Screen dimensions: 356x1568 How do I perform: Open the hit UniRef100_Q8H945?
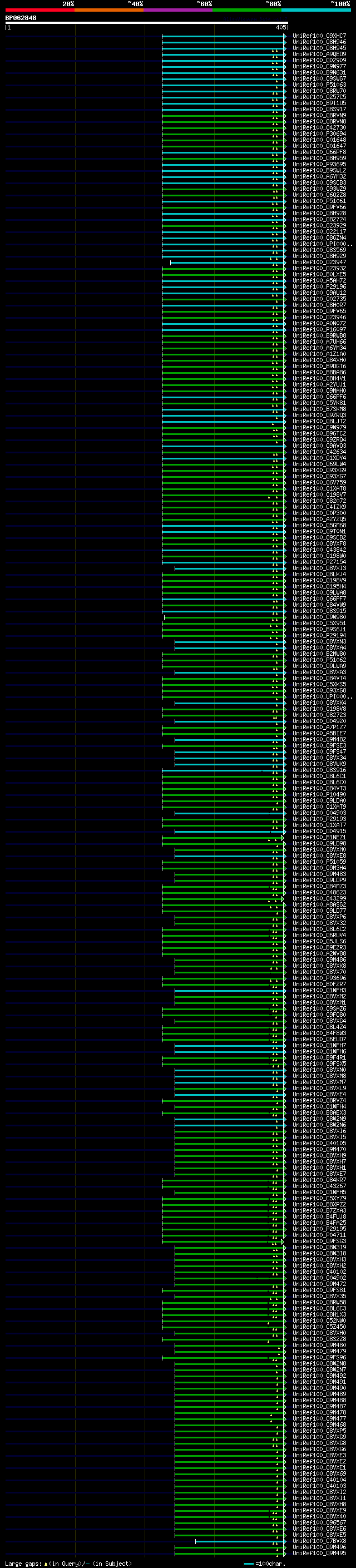tap(319, 48)
